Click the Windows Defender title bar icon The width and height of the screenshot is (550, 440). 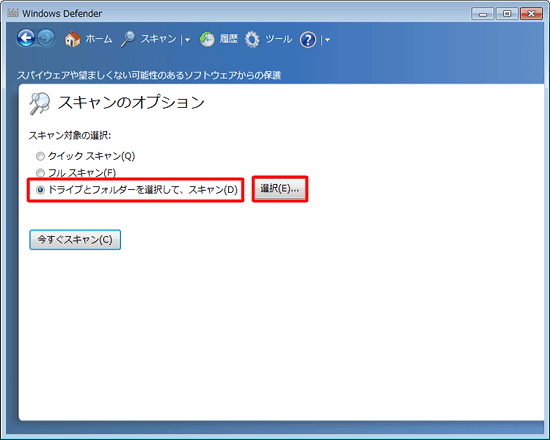13,13
